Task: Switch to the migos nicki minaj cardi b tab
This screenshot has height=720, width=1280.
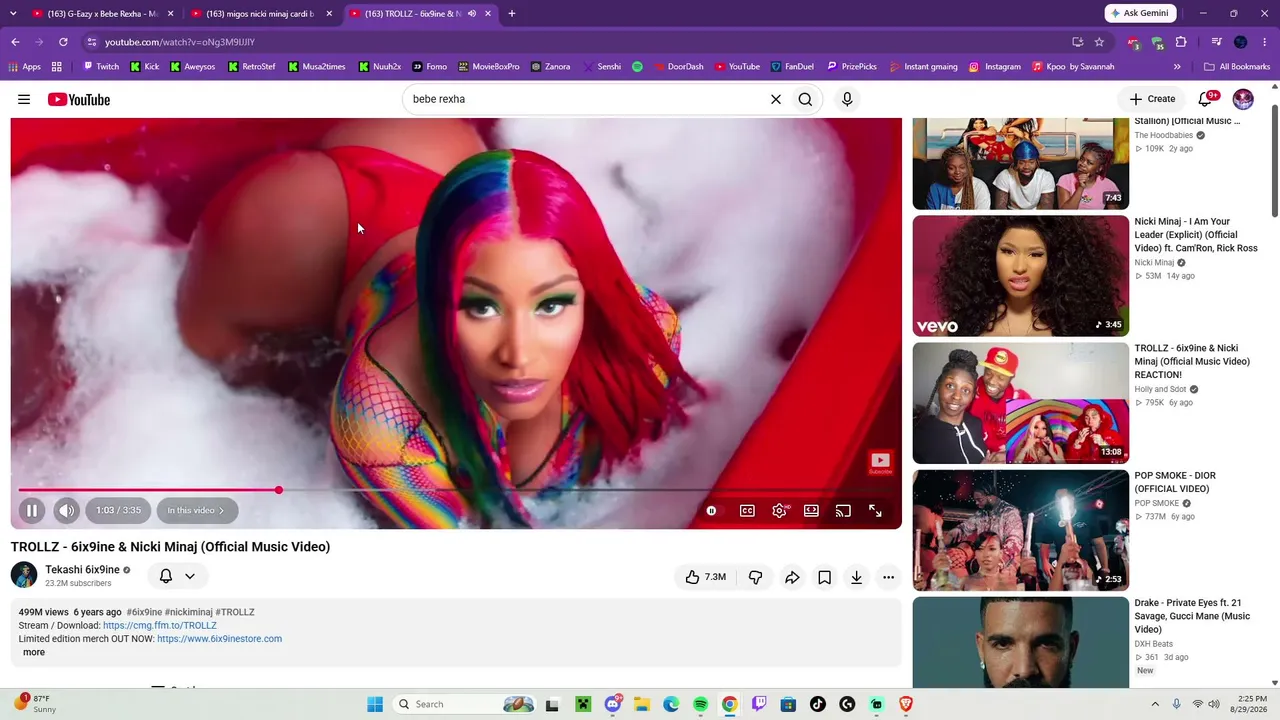Action: pos(262,14)
